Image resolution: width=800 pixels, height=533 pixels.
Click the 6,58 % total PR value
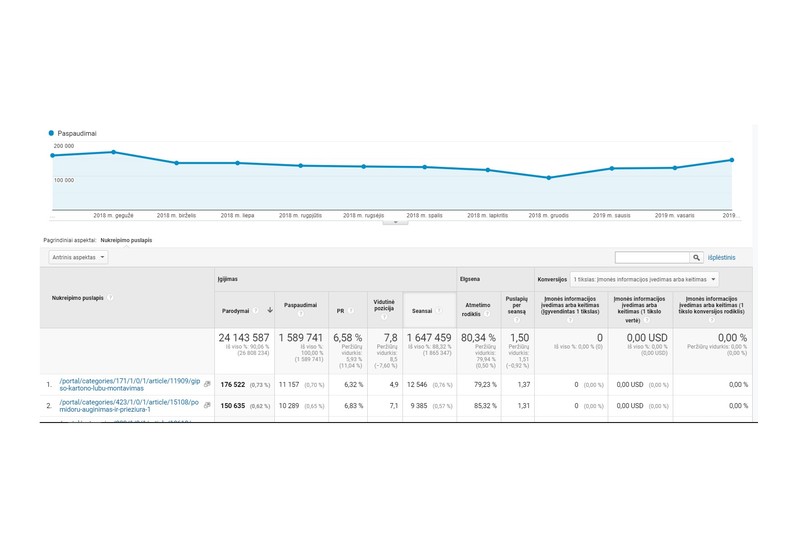click(347, 338)
